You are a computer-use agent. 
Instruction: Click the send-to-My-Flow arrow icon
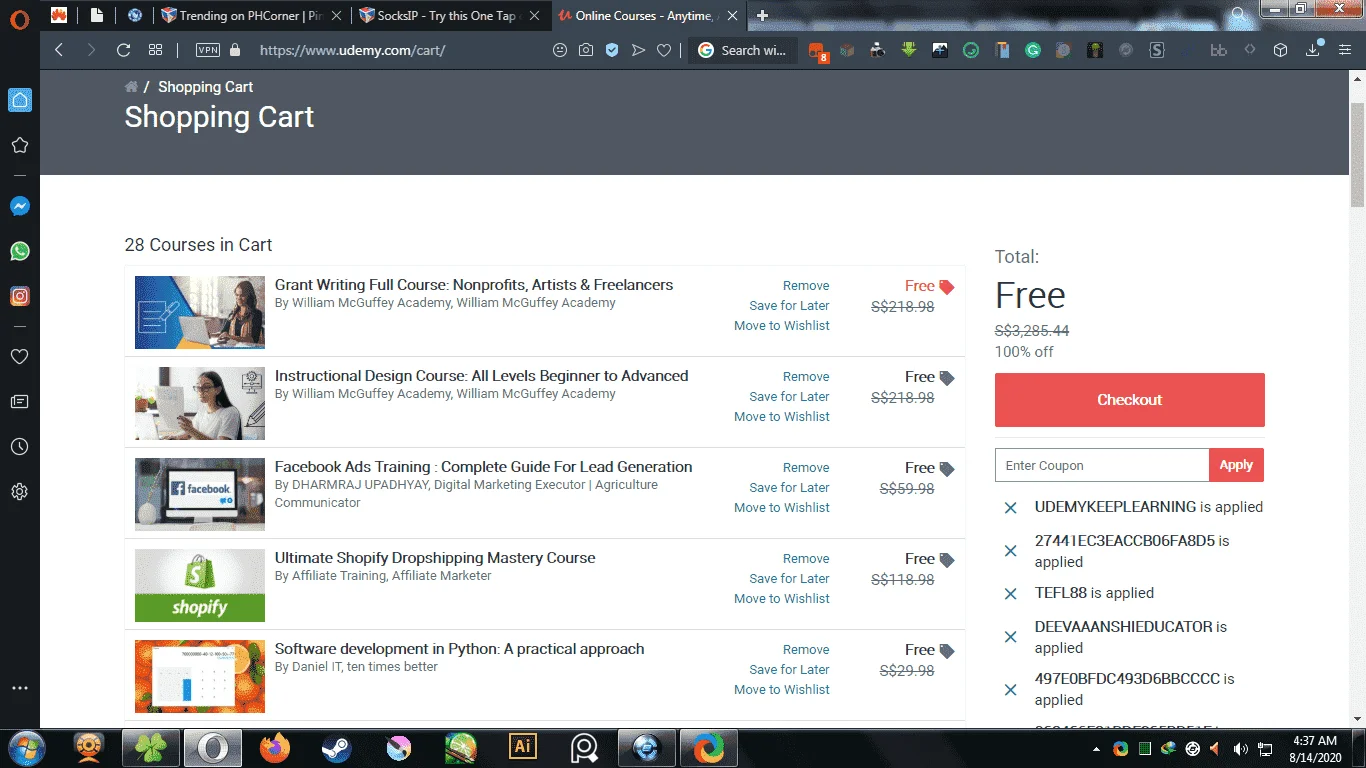tap(638, 50)
